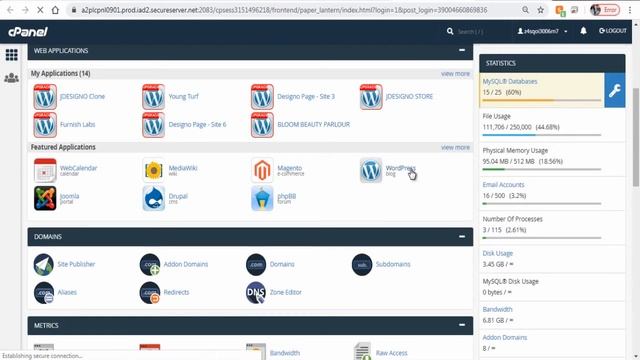
Task: Click the browser address bar
Action: tap(283, 10)
